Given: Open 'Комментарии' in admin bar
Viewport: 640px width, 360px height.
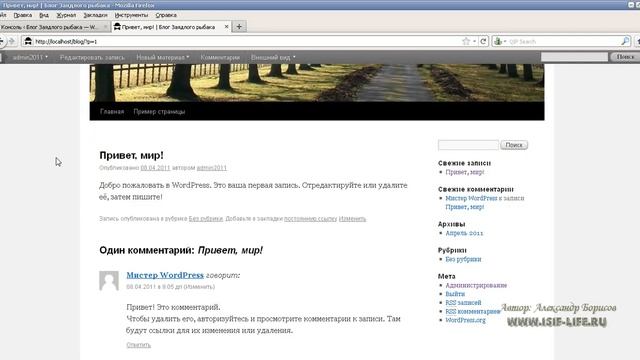Looking at the screenshot, I should 220,57.
